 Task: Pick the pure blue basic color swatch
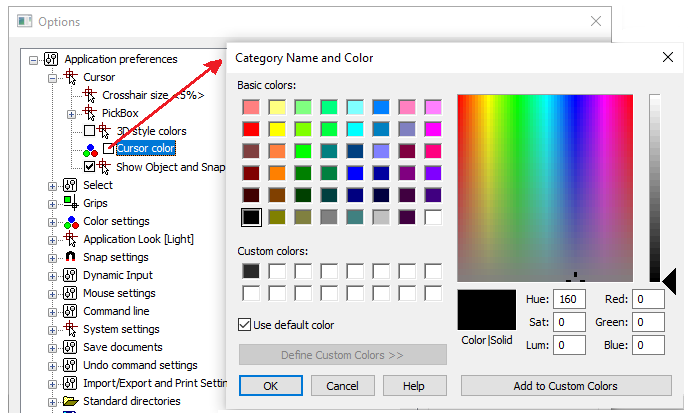point(355,173)
